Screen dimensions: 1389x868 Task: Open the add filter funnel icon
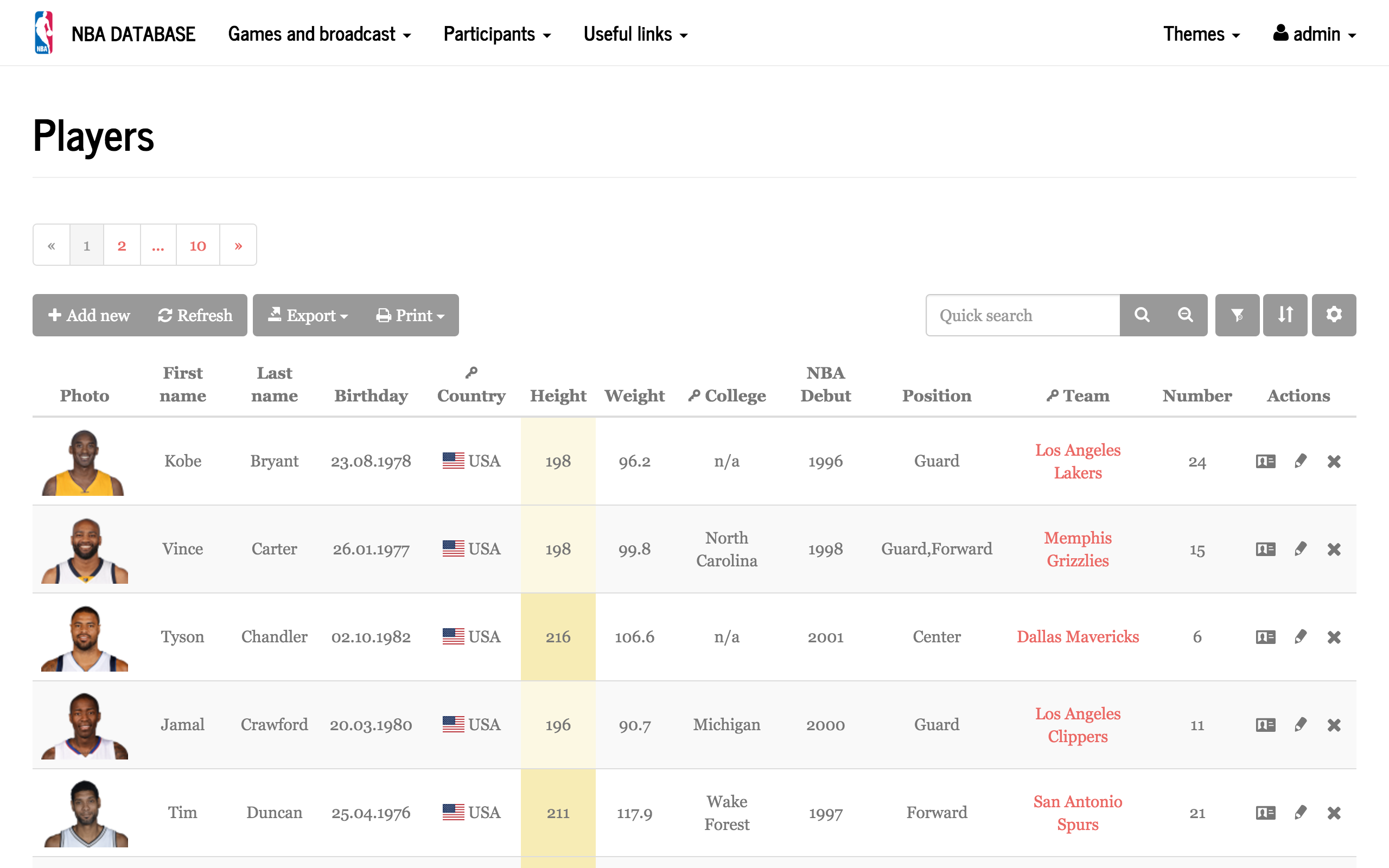[x=1238, y=315]
